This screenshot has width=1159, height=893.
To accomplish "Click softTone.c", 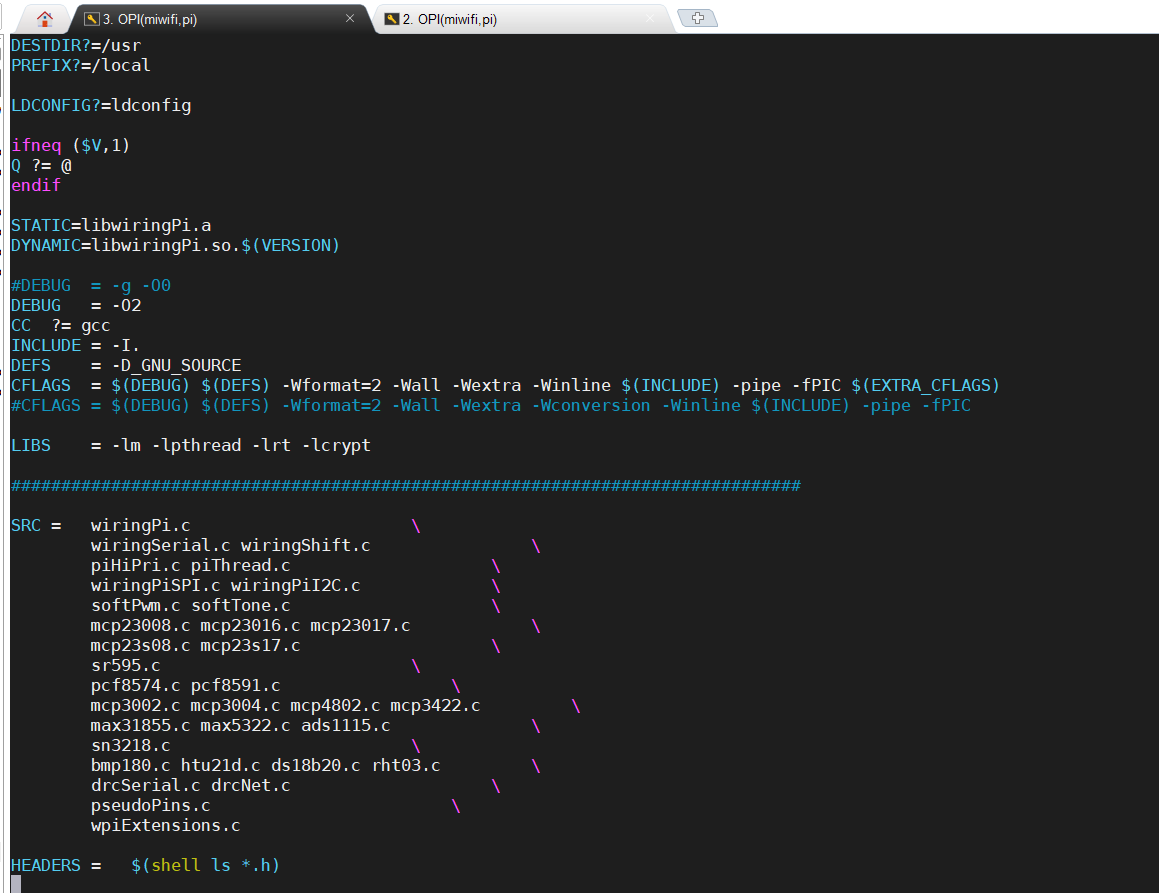I will [x=240, y=605].
